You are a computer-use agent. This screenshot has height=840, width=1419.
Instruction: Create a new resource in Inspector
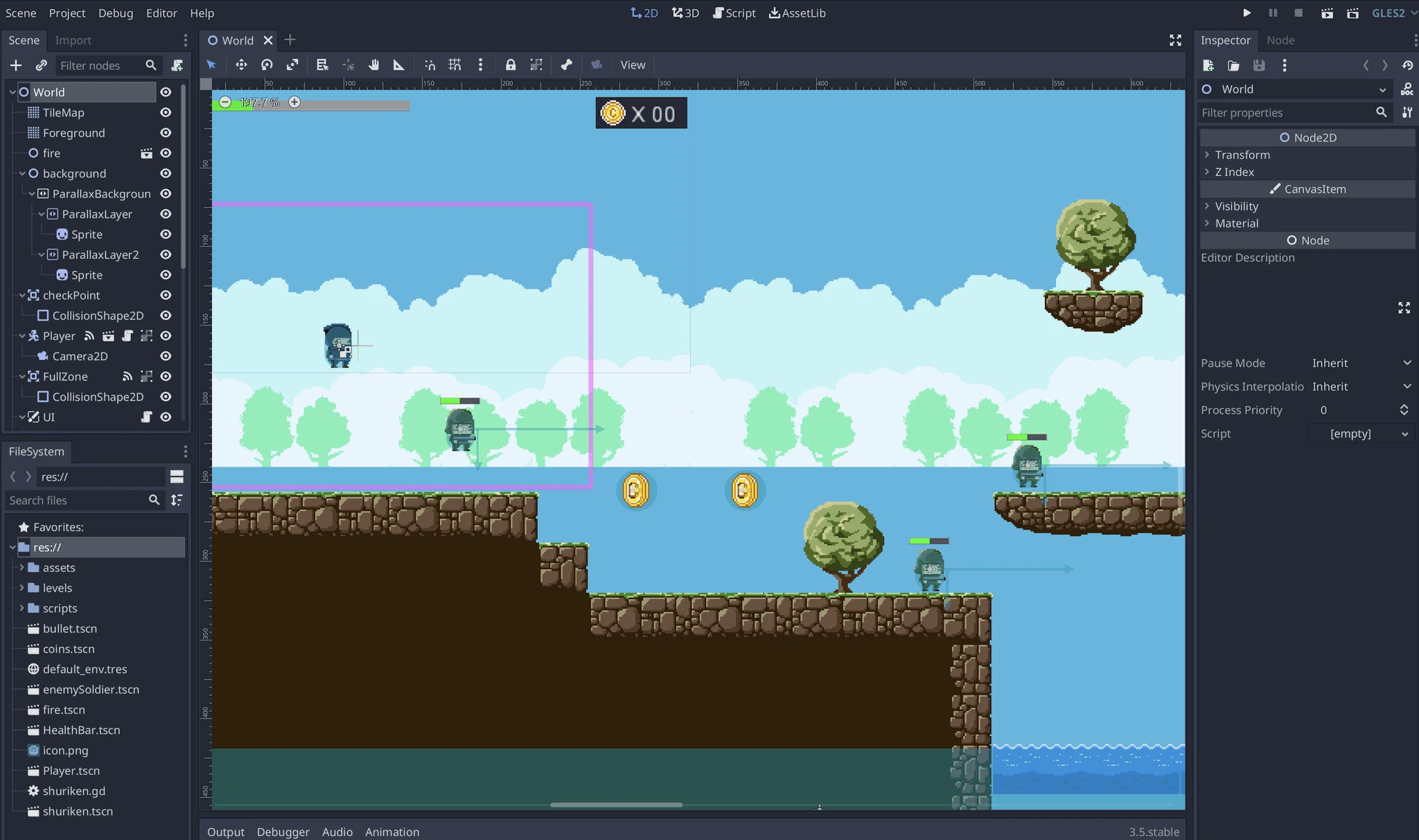point(1208,65)
